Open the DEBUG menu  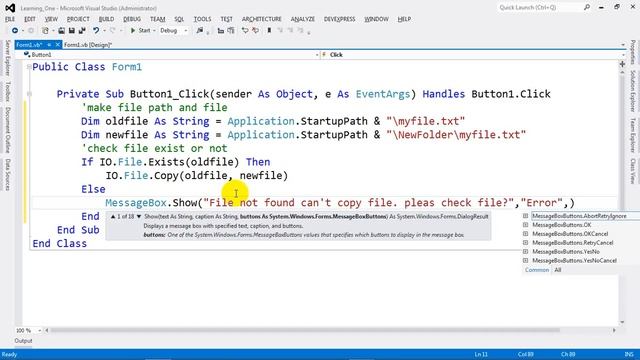[132, 19]
